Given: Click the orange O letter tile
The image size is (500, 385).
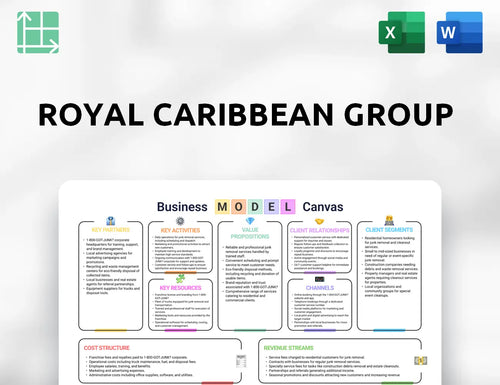Looking at the screenshot, I should tap(239, 207).
